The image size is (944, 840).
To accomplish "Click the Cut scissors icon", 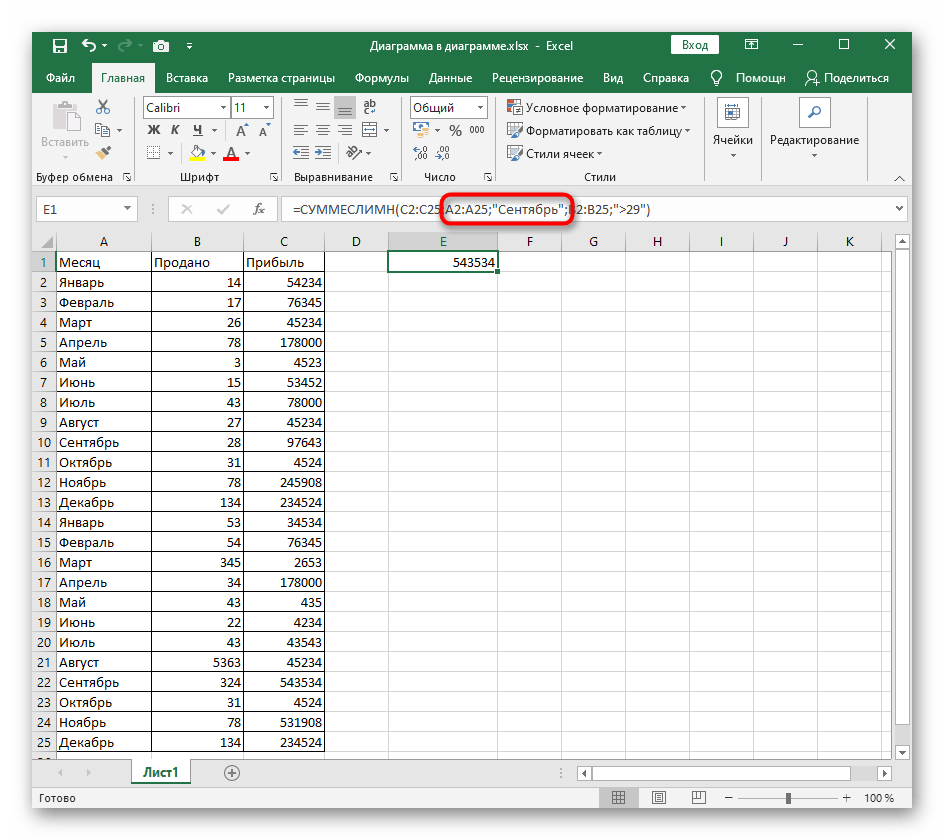I will point(102,107).
